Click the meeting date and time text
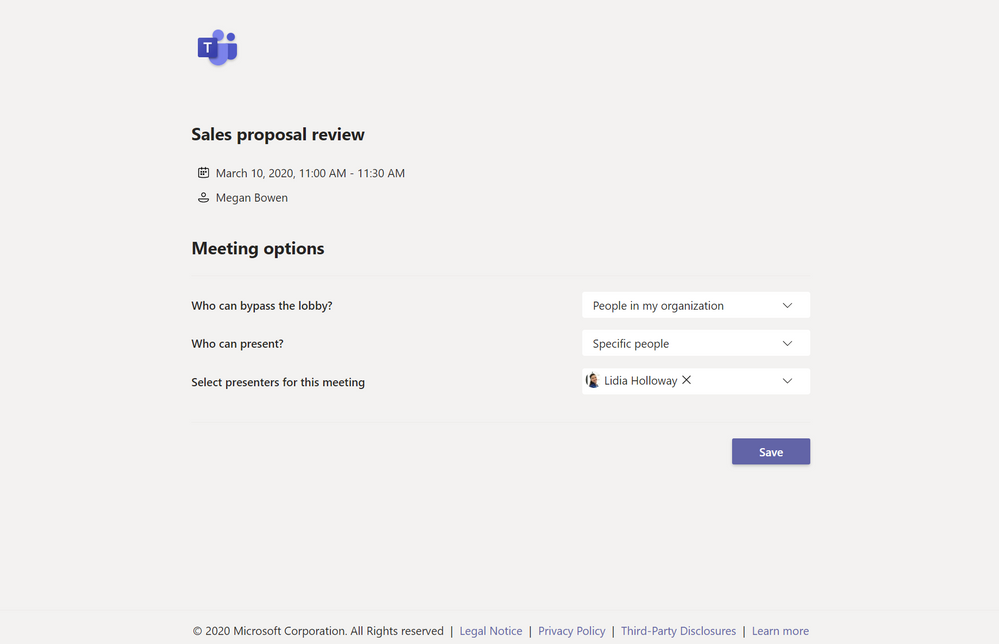Screen dimensions: 999x644 tap(310, 173)
